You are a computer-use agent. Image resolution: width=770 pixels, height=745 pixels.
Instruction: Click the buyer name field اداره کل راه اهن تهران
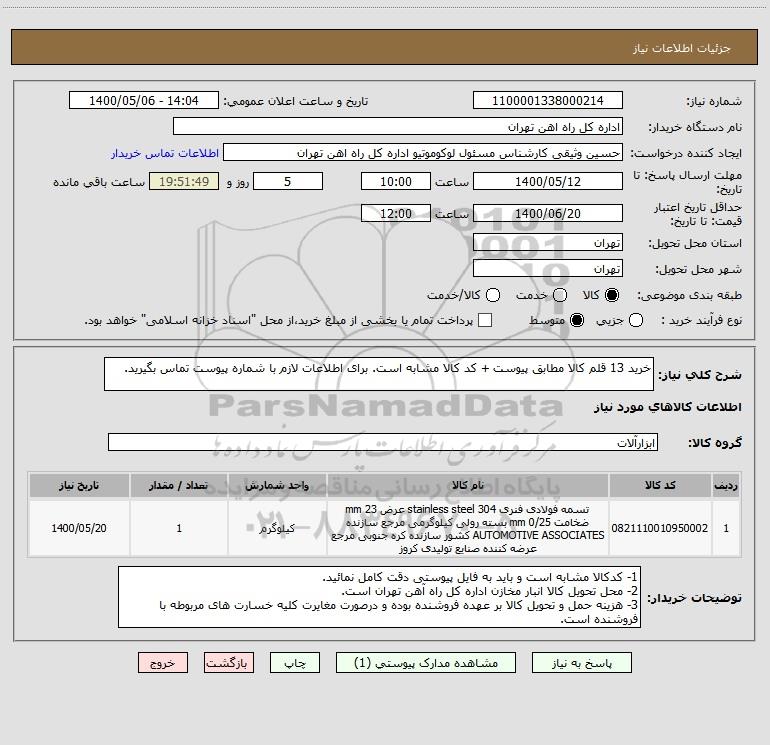[x=398, y=127]
